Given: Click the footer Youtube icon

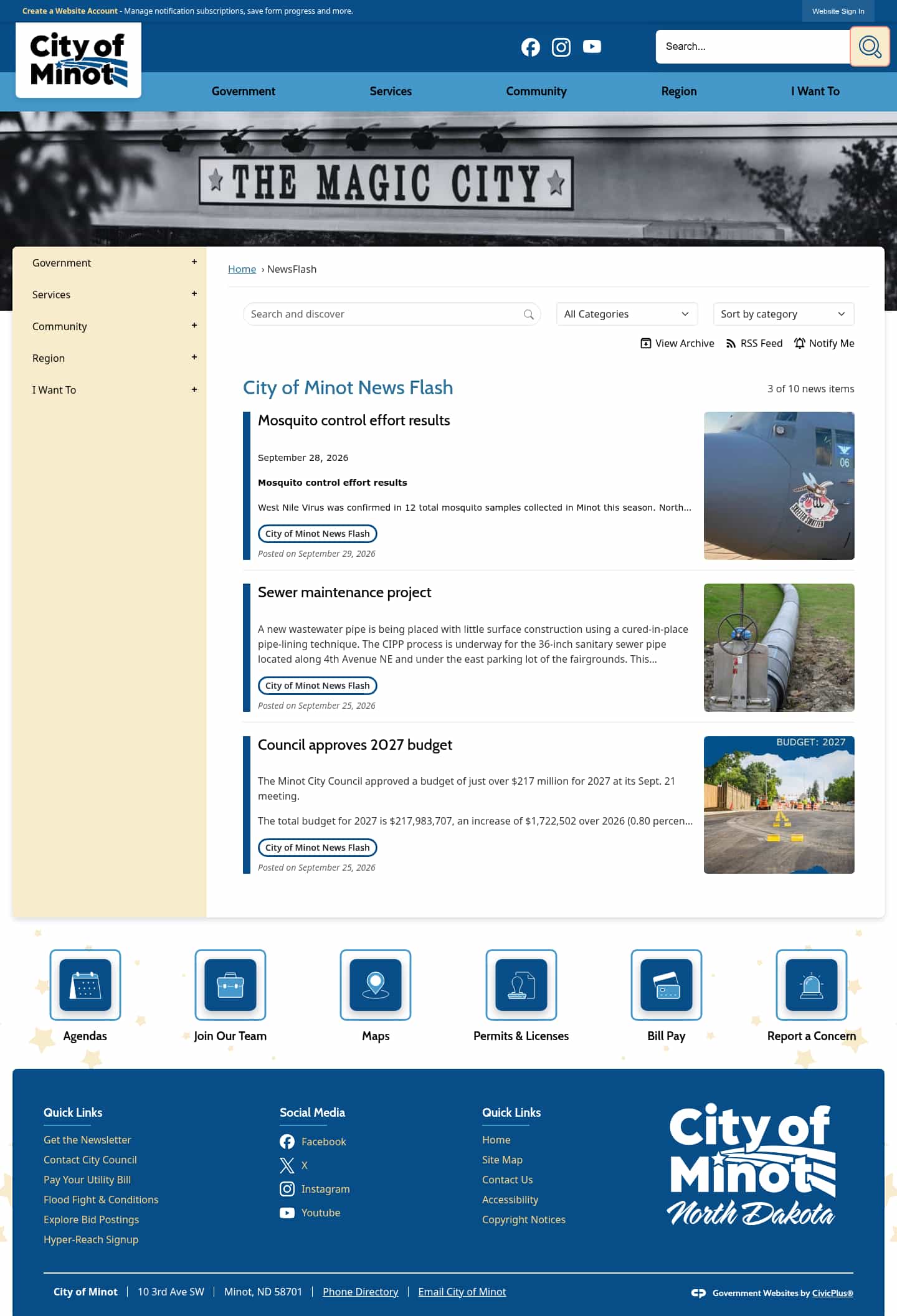Looking at the screenshot, I should coord(287,1213).
